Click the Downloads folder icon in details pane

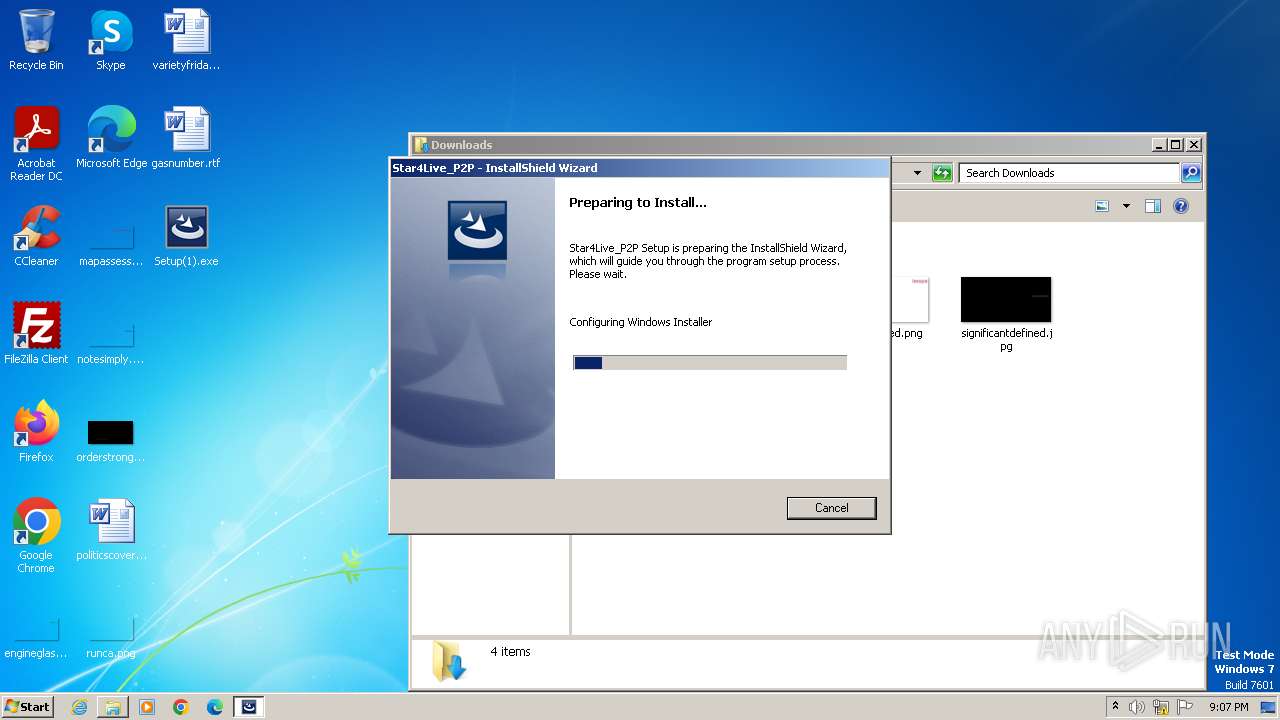pyautogui.click(x=449, y=661)
